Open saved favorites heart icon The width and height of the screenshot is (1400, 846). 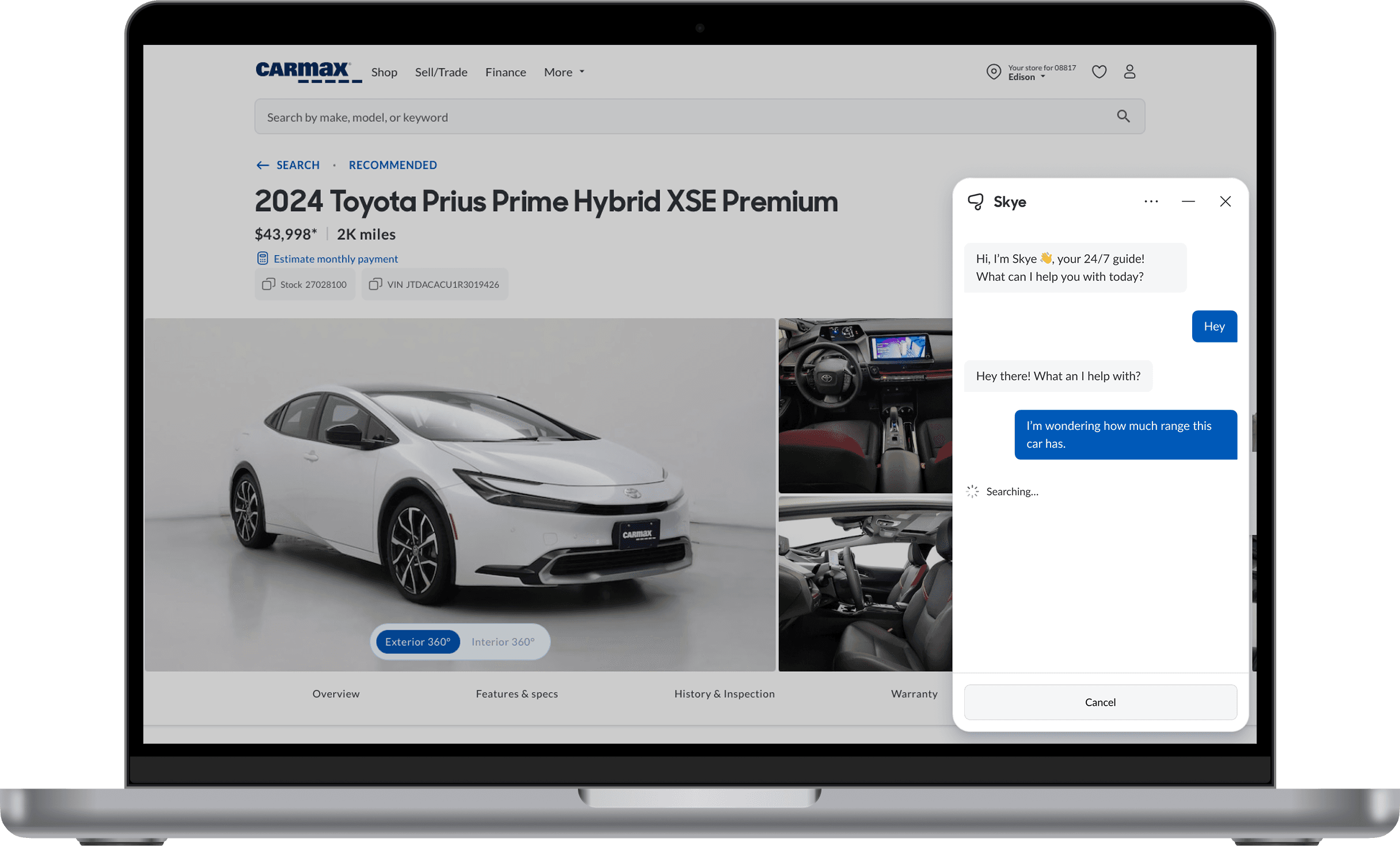(x=1099, y=71)
